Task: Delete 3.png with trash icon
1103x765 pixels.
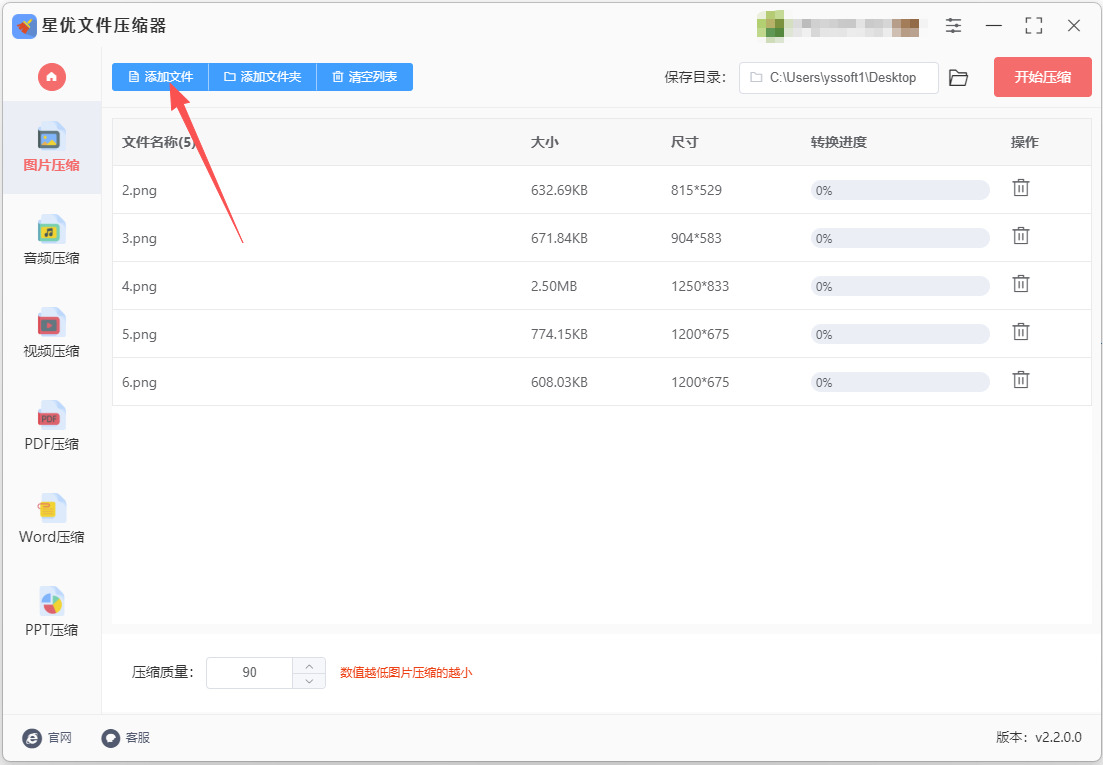Action: [x=1021, y=236]
